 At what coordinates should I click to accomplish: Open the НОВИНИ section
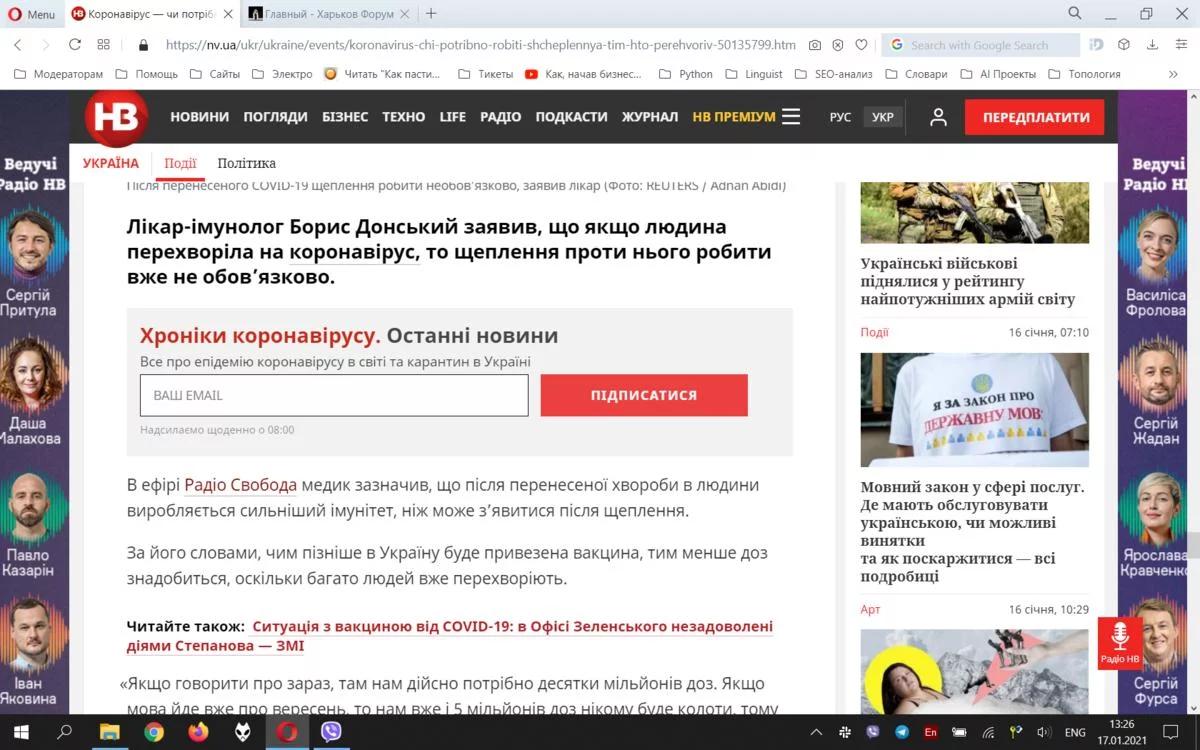tap(199, 117)
